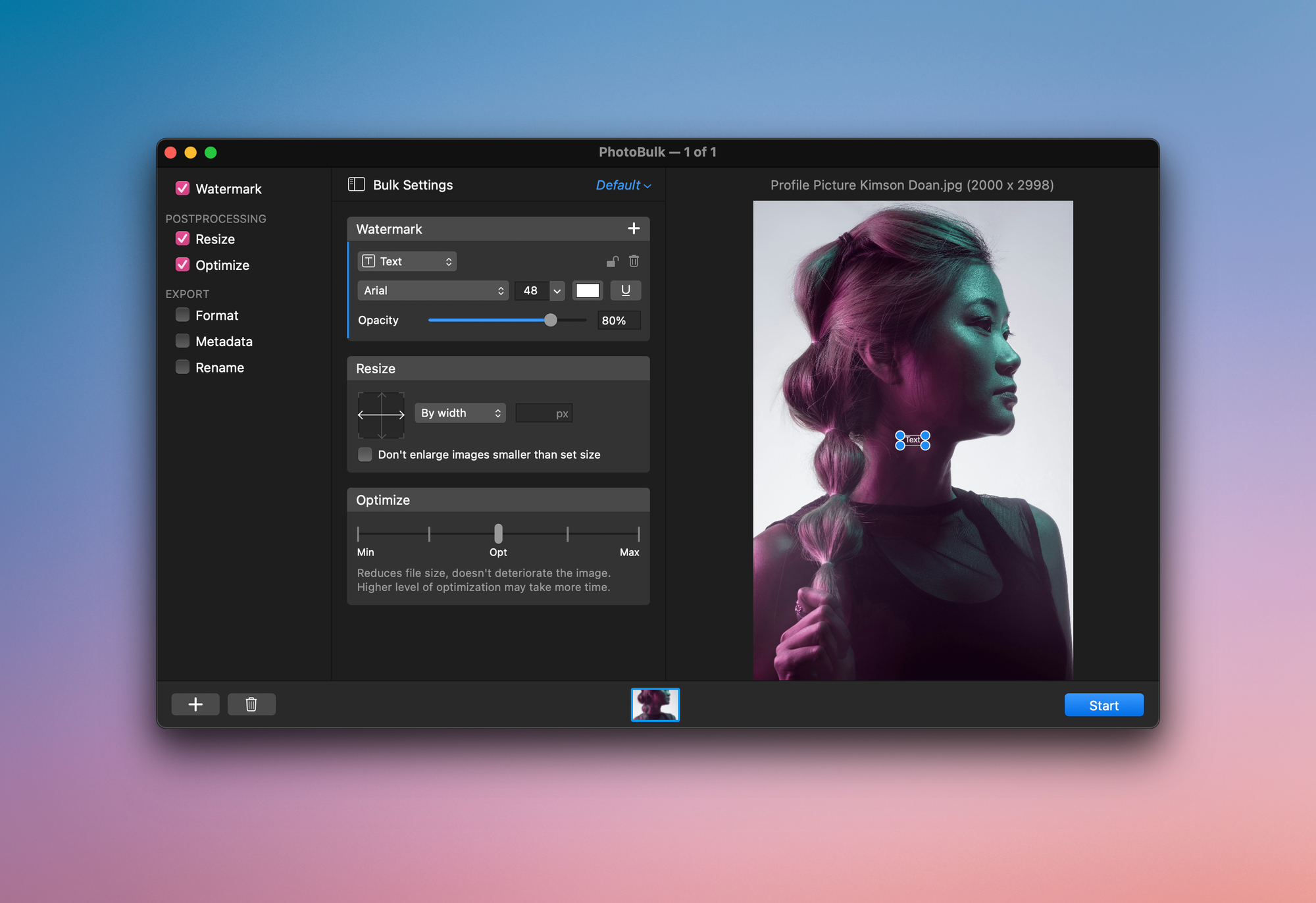Select the image thumbnail at the bottom

(x=655, y=704)
